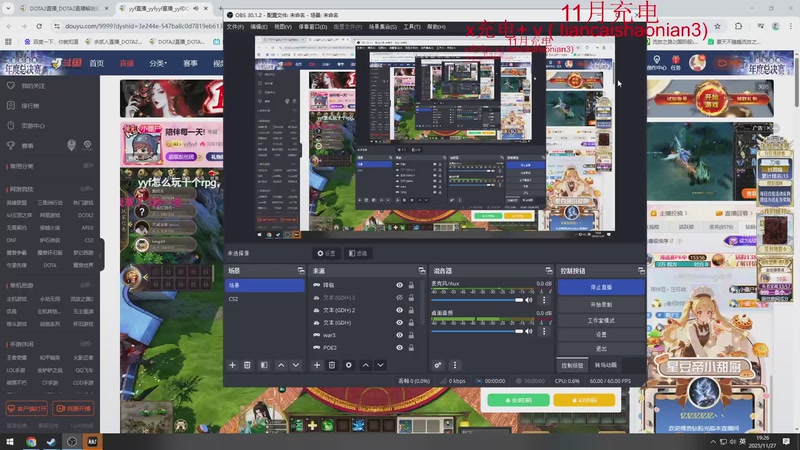Open 麦克风/Aux three-dot options

pos(544,300)
